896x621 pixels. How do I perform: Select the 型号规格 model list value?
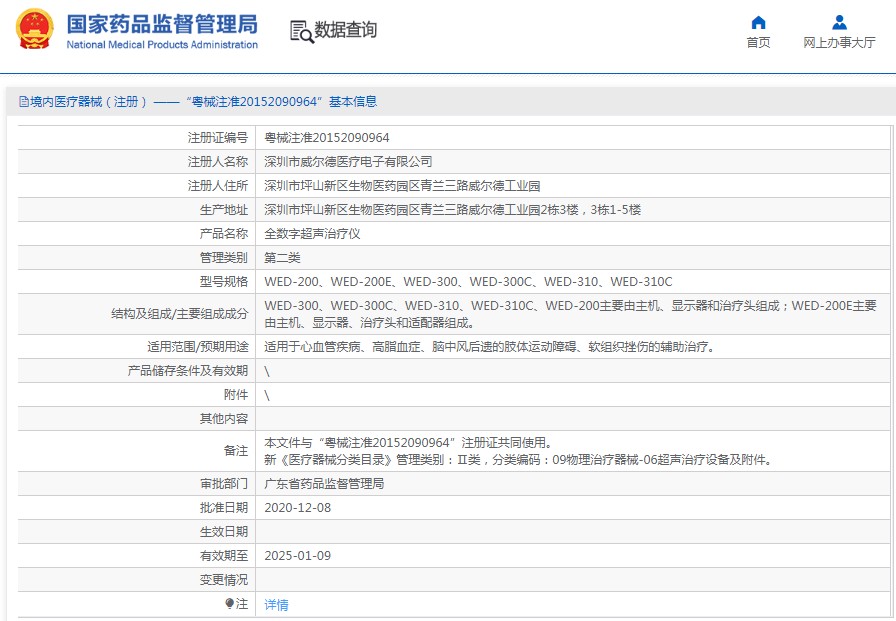coord(469,282)
